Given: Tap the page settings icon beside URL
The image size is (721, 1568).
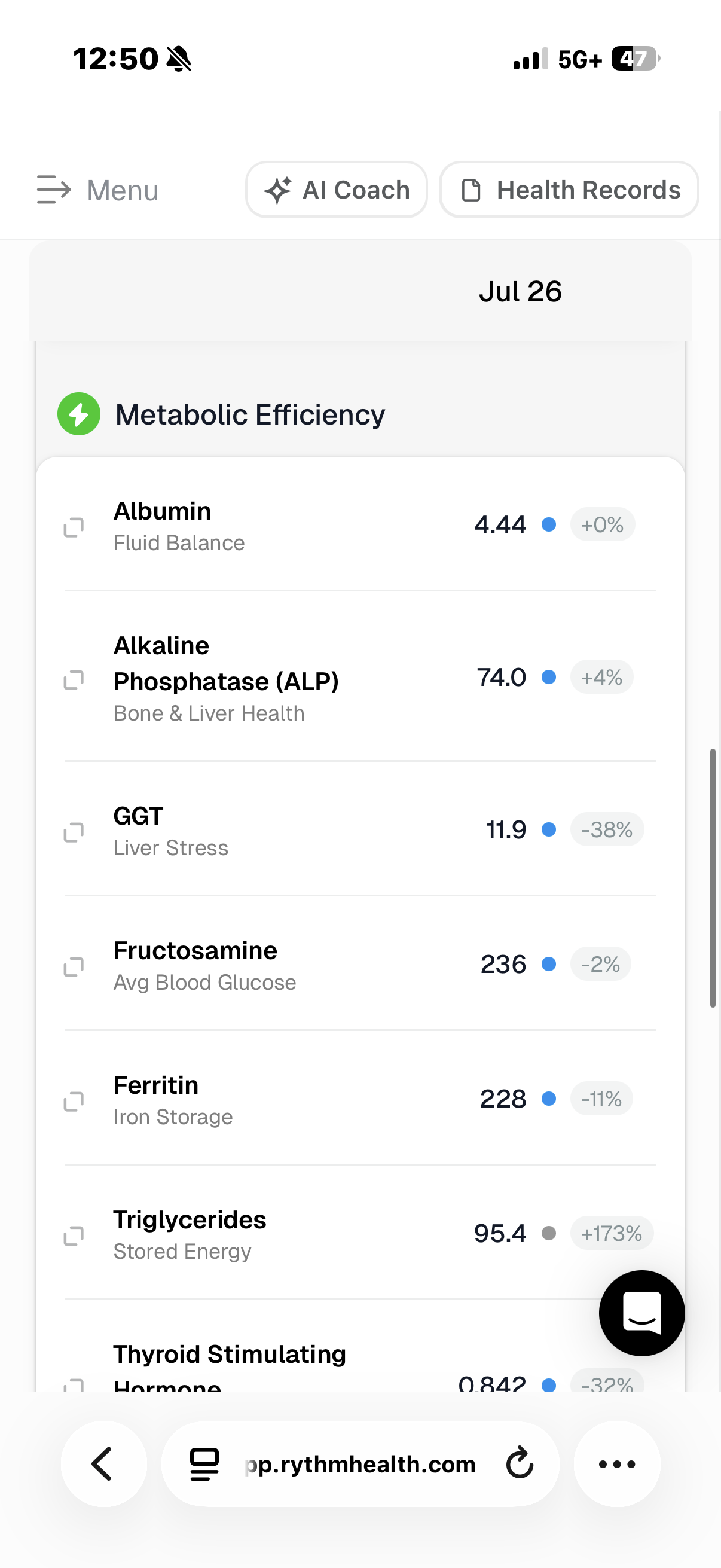Looking at the screenshot, I should pyautogui.click(x=204, y=1463).
